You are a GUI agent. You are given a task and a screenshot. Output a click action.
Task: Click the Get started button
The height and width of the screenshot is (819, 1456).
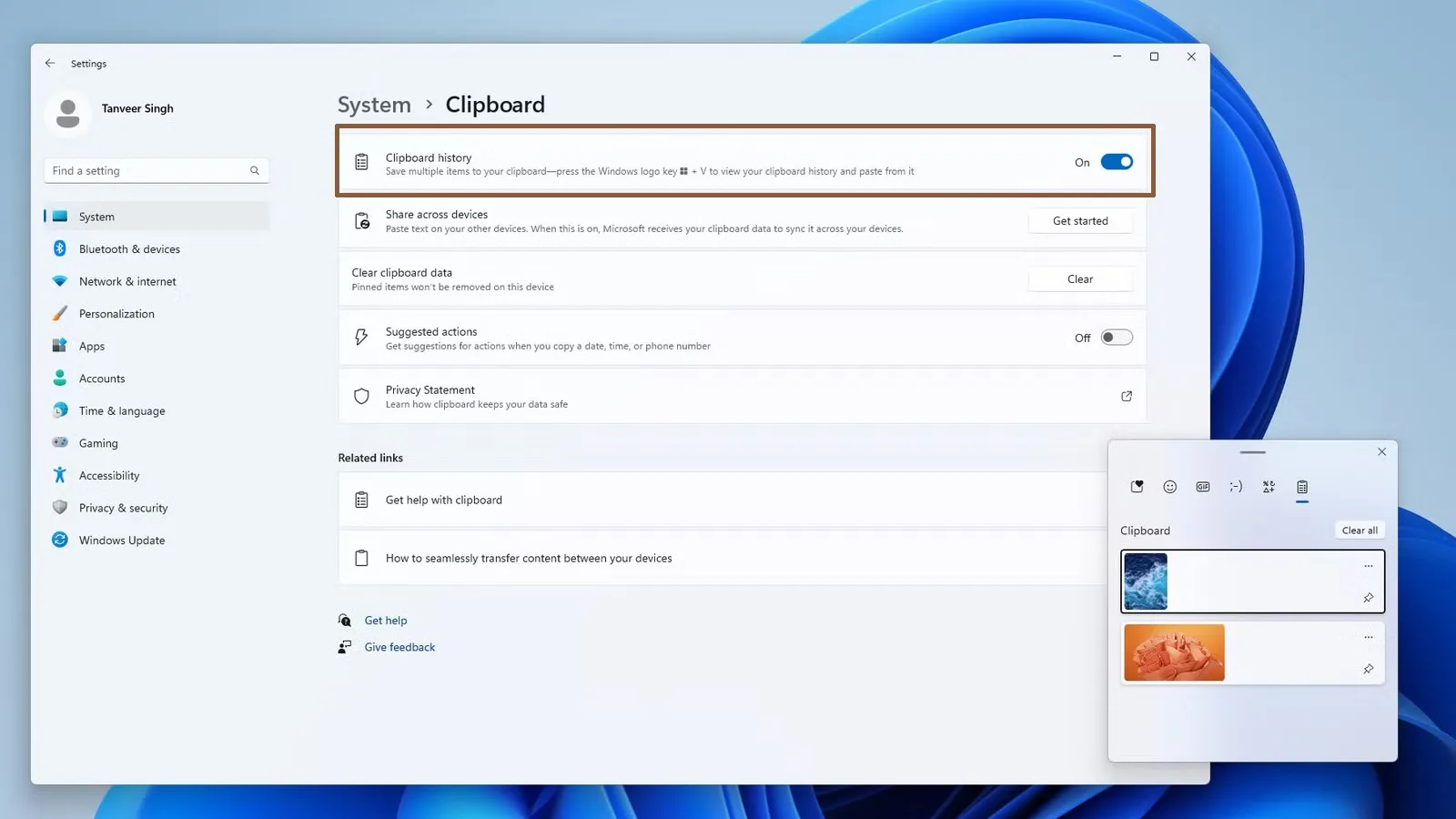pos(1080,221)
